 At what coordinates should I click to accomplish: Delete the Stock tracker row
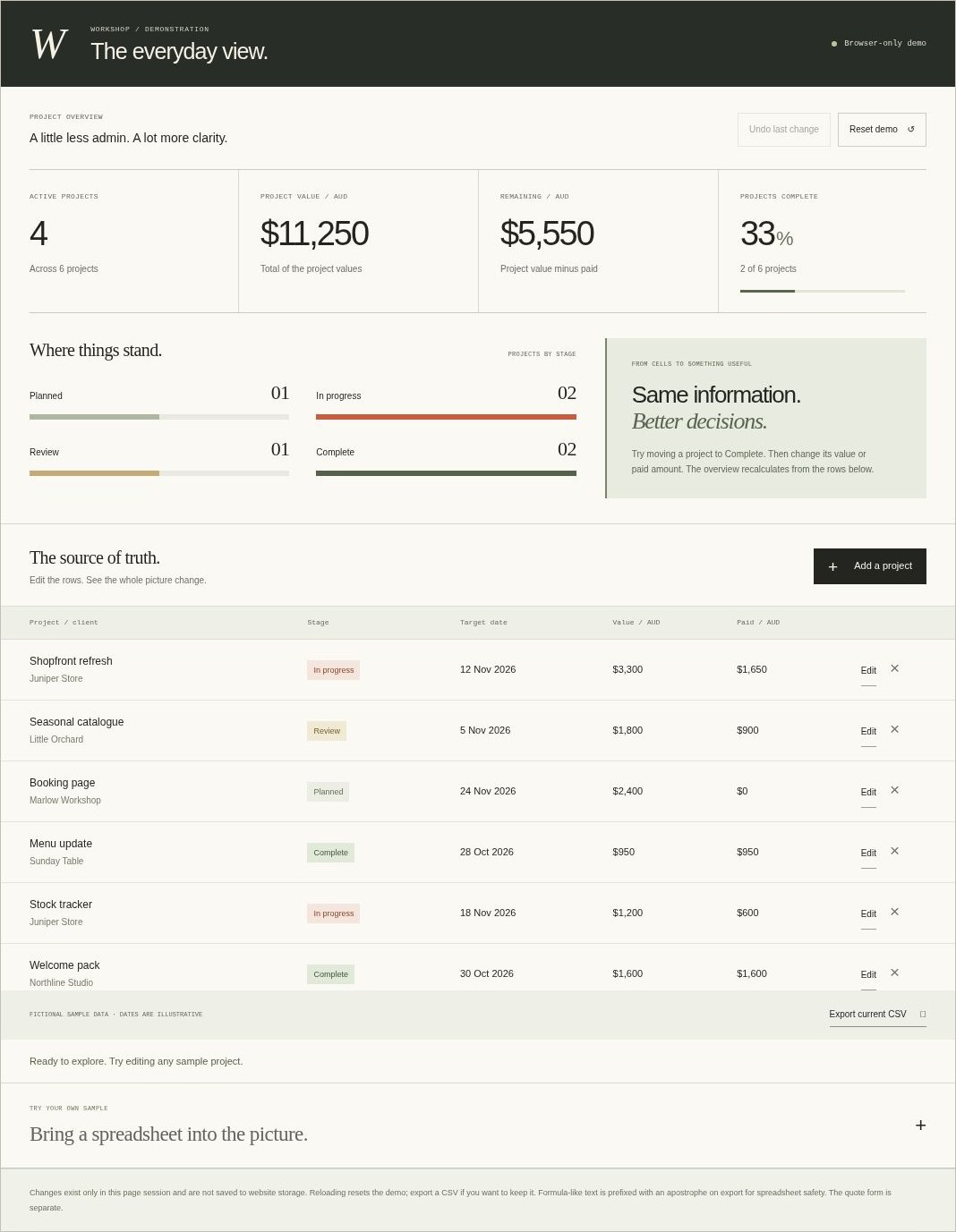point(894,912)
